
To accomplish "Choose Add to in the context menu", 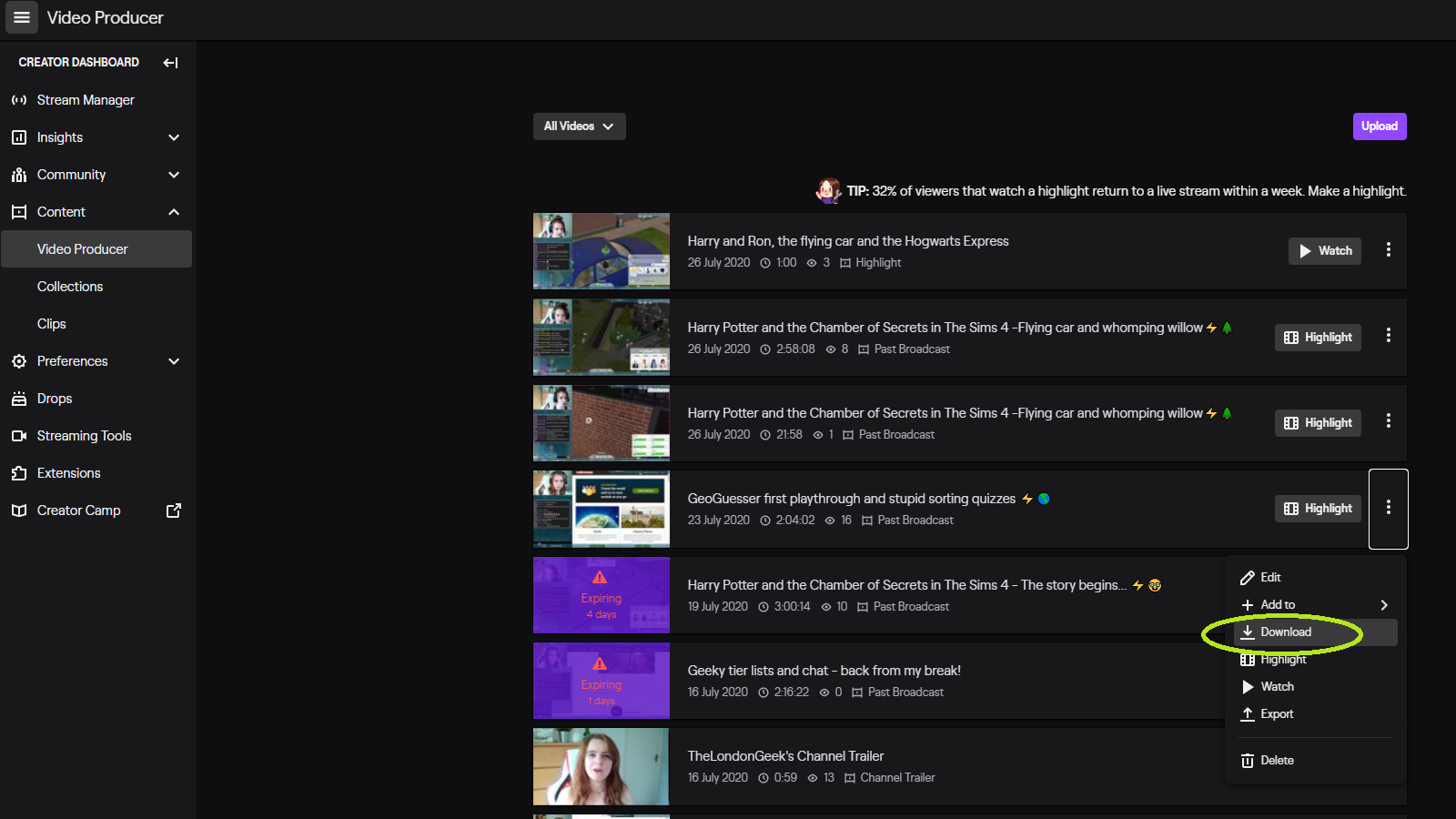I will (1316, 605).
